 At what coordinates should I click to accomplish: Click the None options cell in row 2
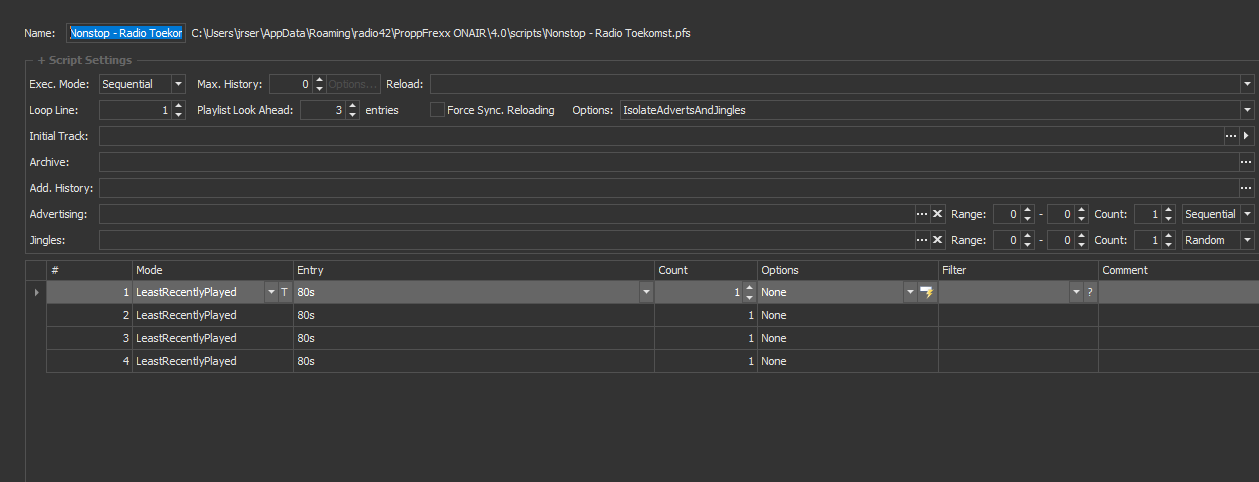848,315
